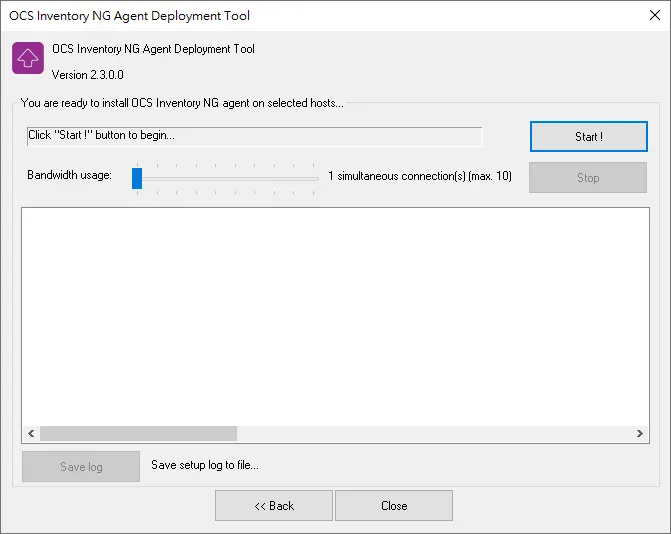The height and width of the screenshot is (534, 671).
Task: Click the greyed-out Save log button
Action: [x=81, y=466]
